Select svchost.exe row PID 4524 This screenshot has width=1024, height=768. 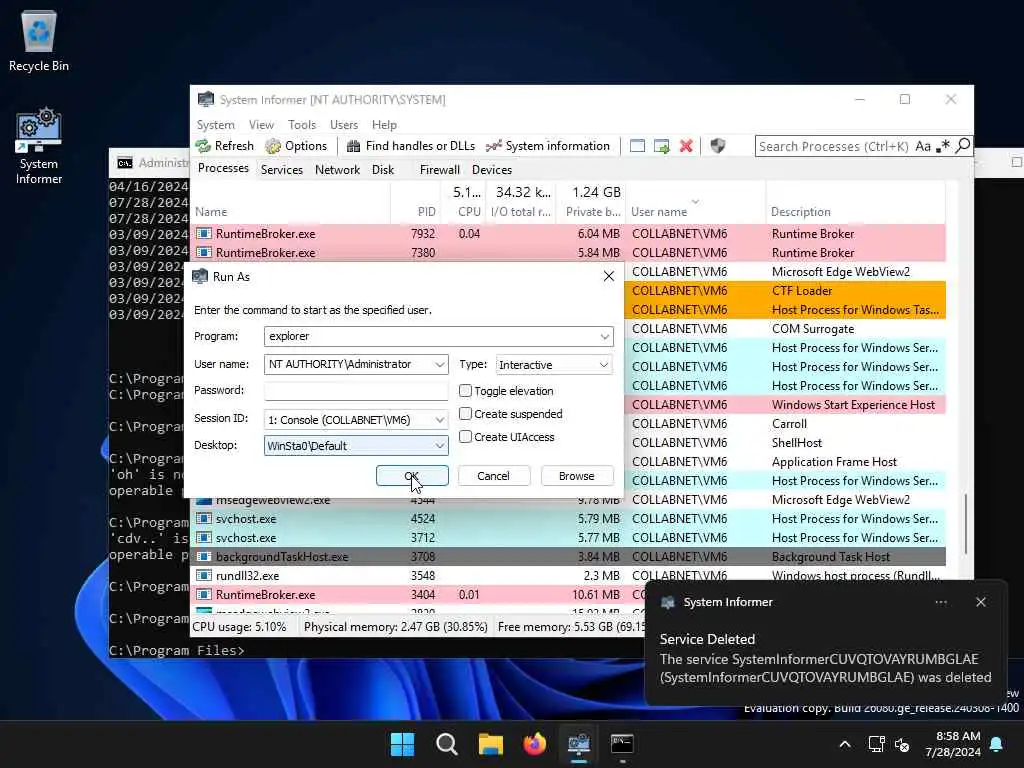tap(568, 519)
